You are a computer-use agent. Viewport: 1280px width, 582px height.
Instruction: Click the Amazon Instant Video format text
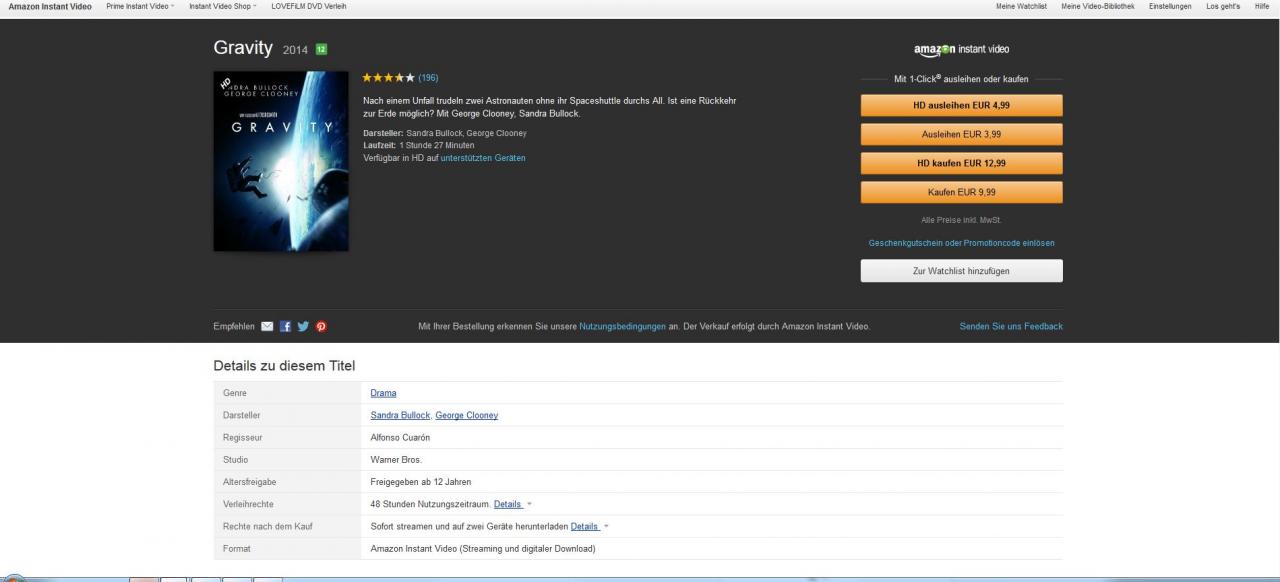click(x=482, y=548)
